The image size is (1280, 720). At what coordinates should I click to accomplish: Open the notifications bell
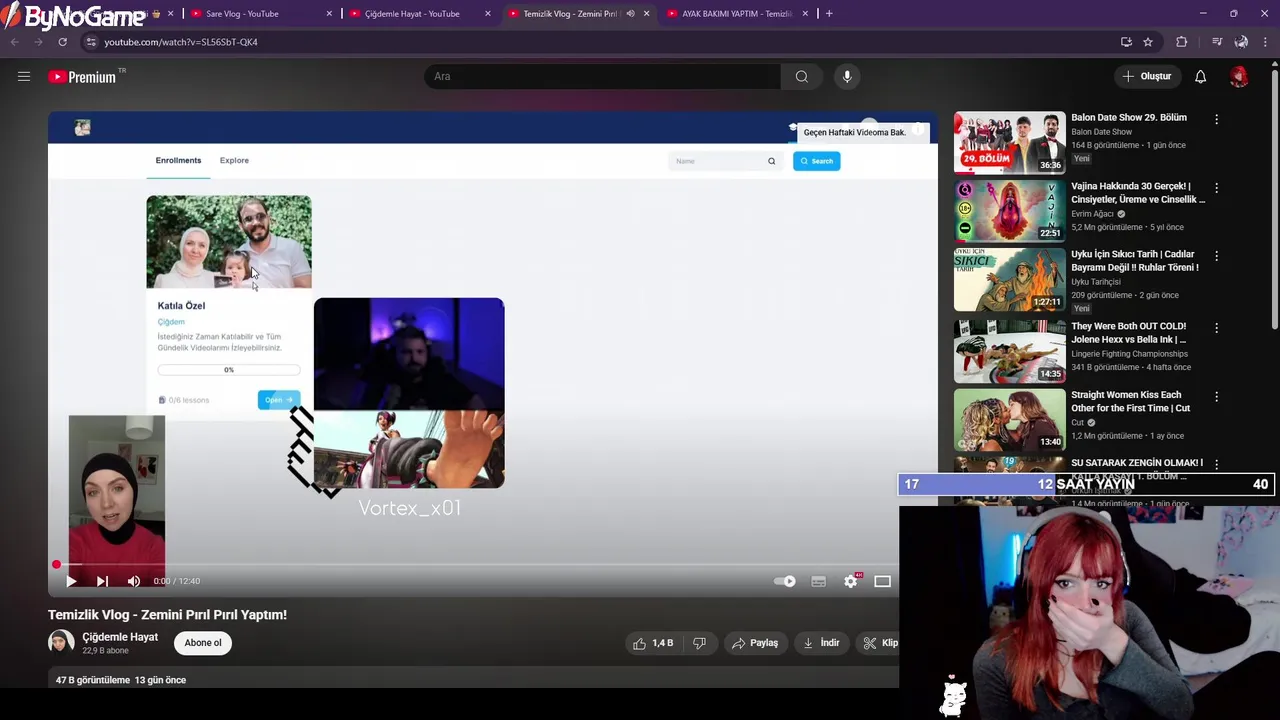click(1200, 76)
